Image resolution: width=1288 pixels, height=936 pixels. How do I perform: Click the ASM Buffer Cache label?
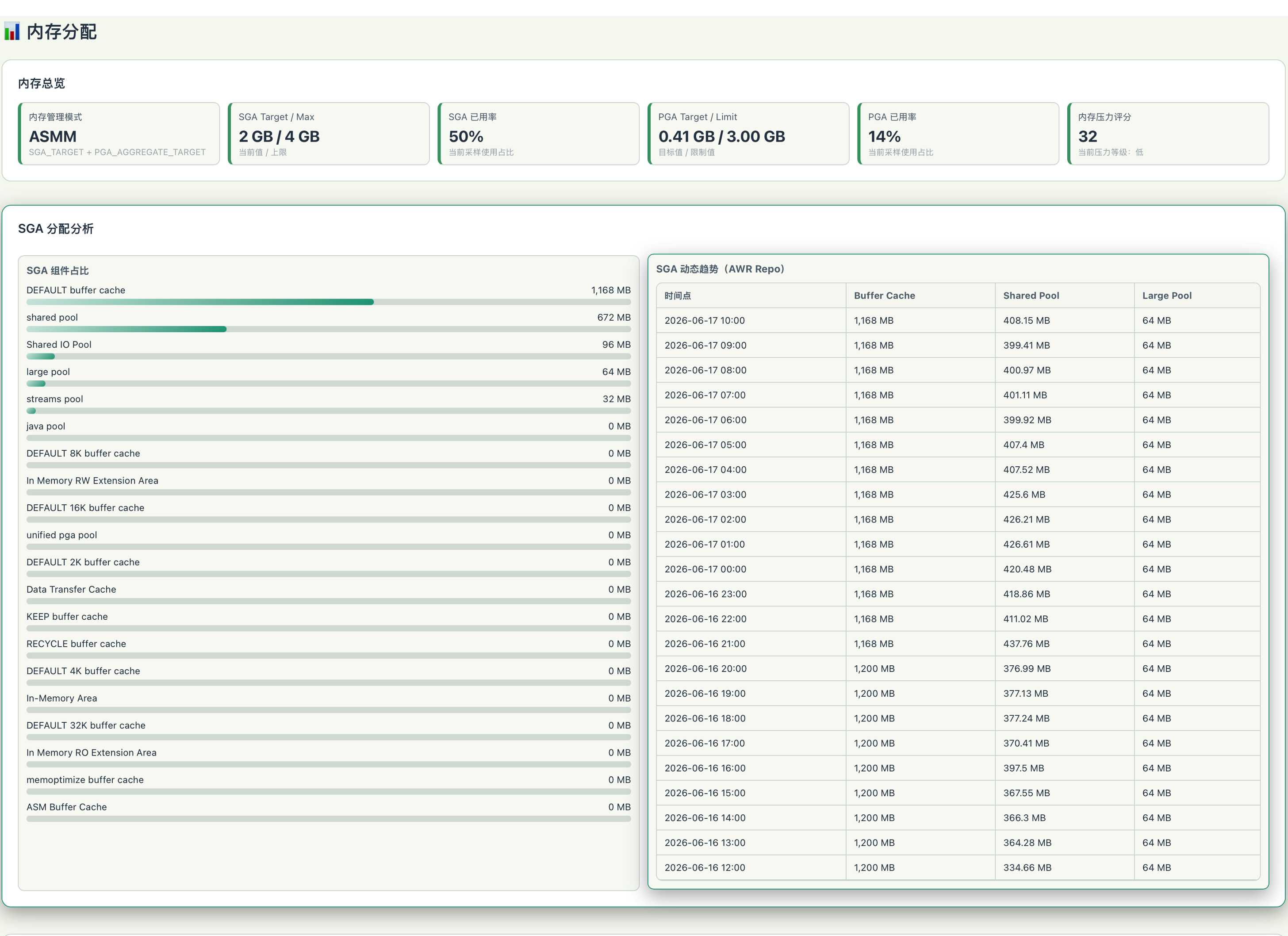tap(67, 808)
